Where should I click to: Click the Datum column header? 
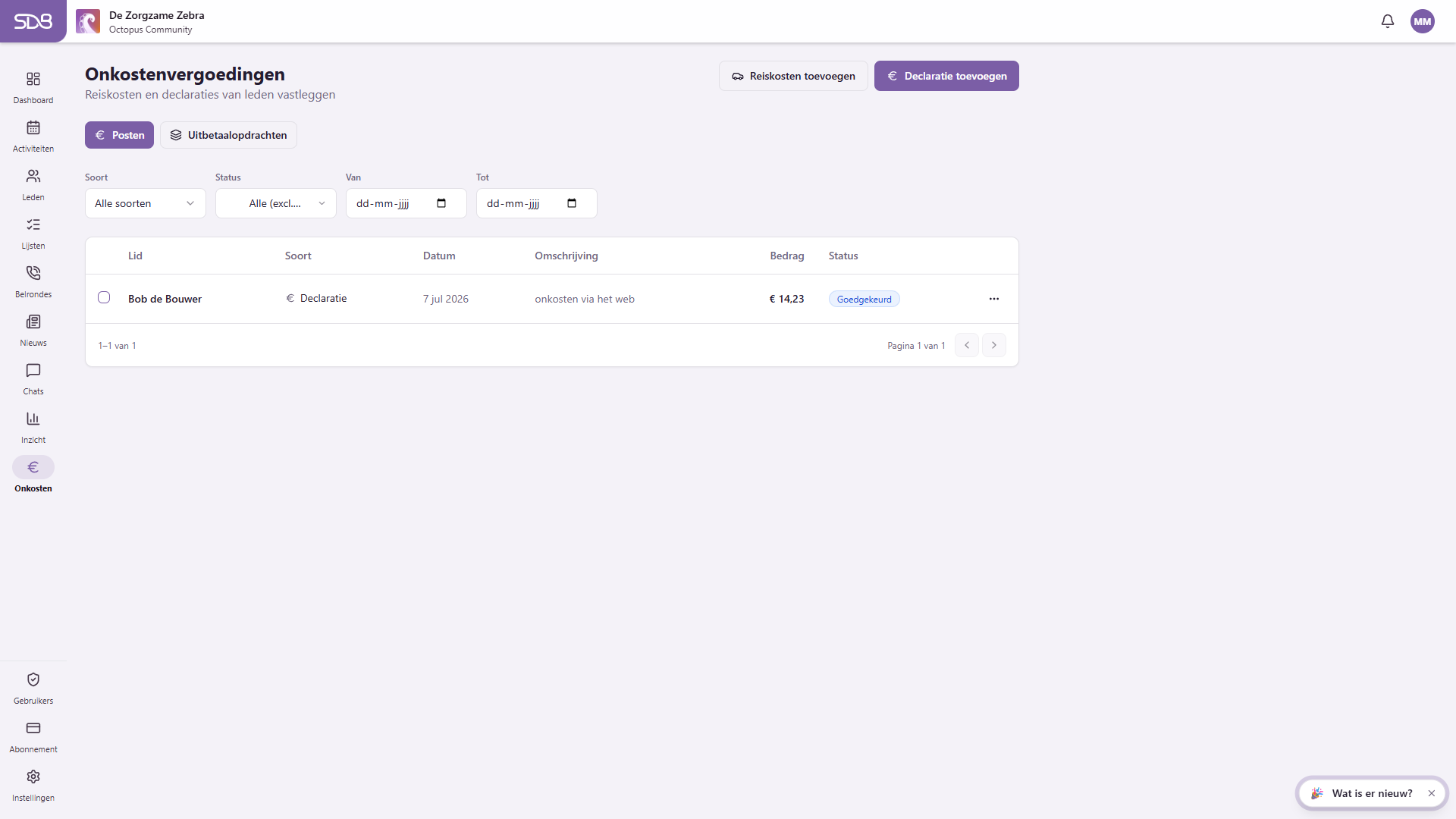439,256
